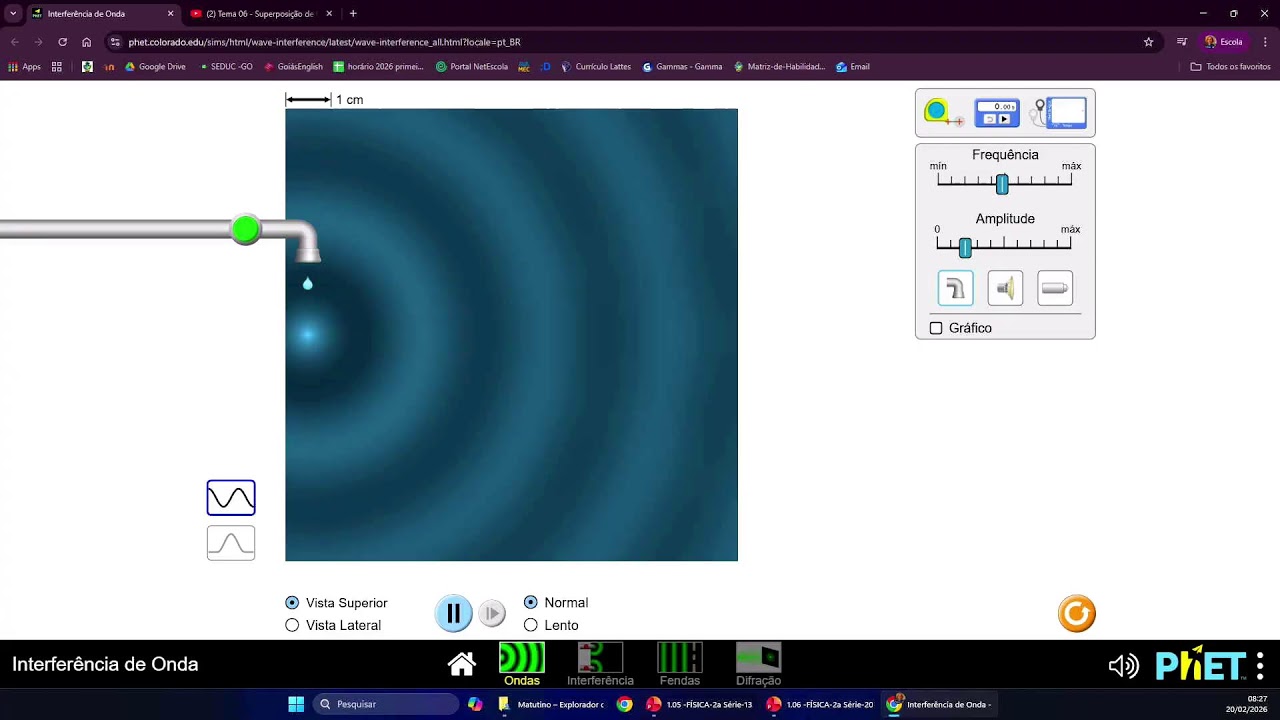Viewport: 1280px width, 720px height.
Task: Open Matutino file explorer taskbar window
Action: point(551,704)
